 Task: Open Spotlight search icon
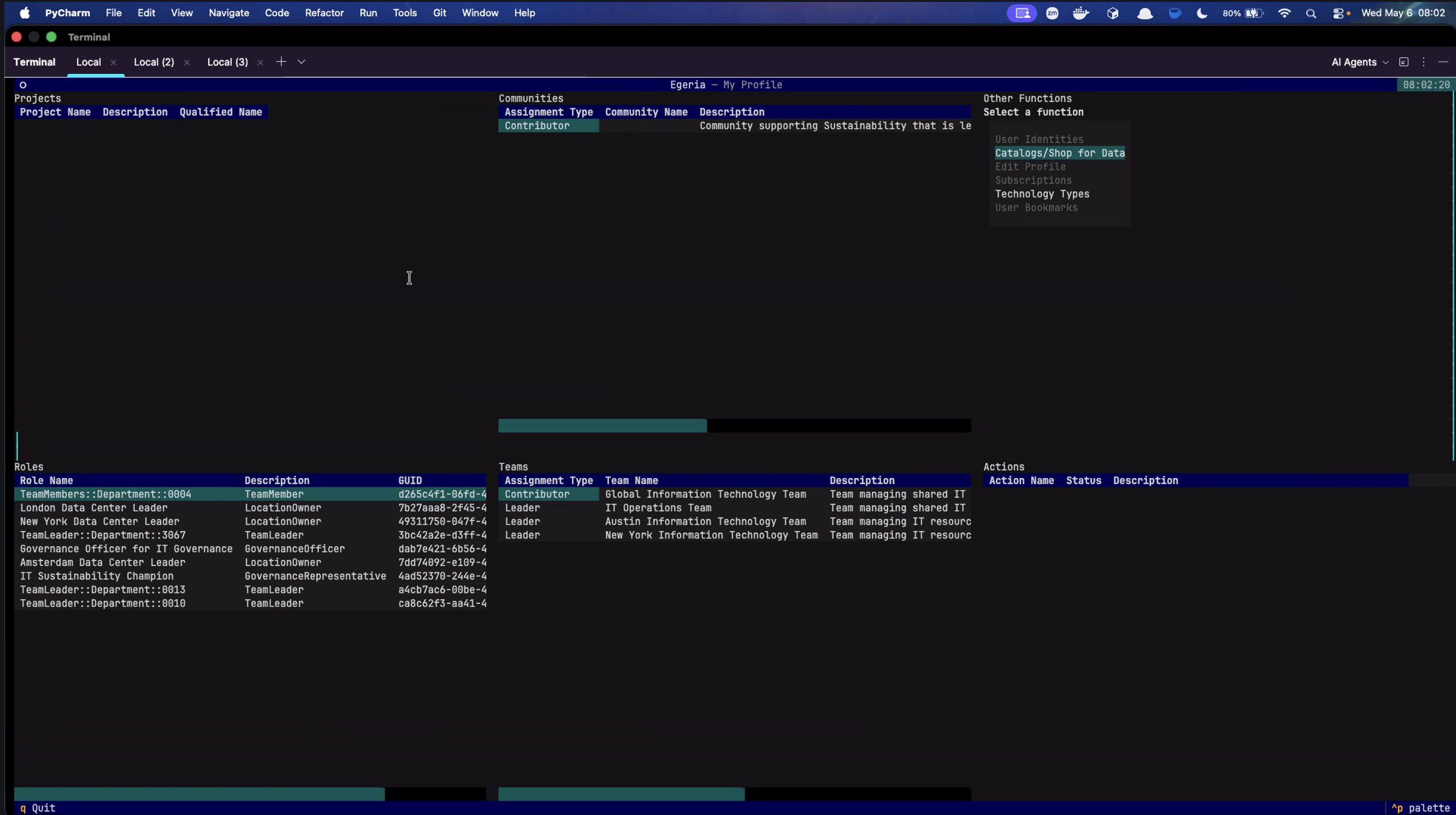click(1311, 13)
